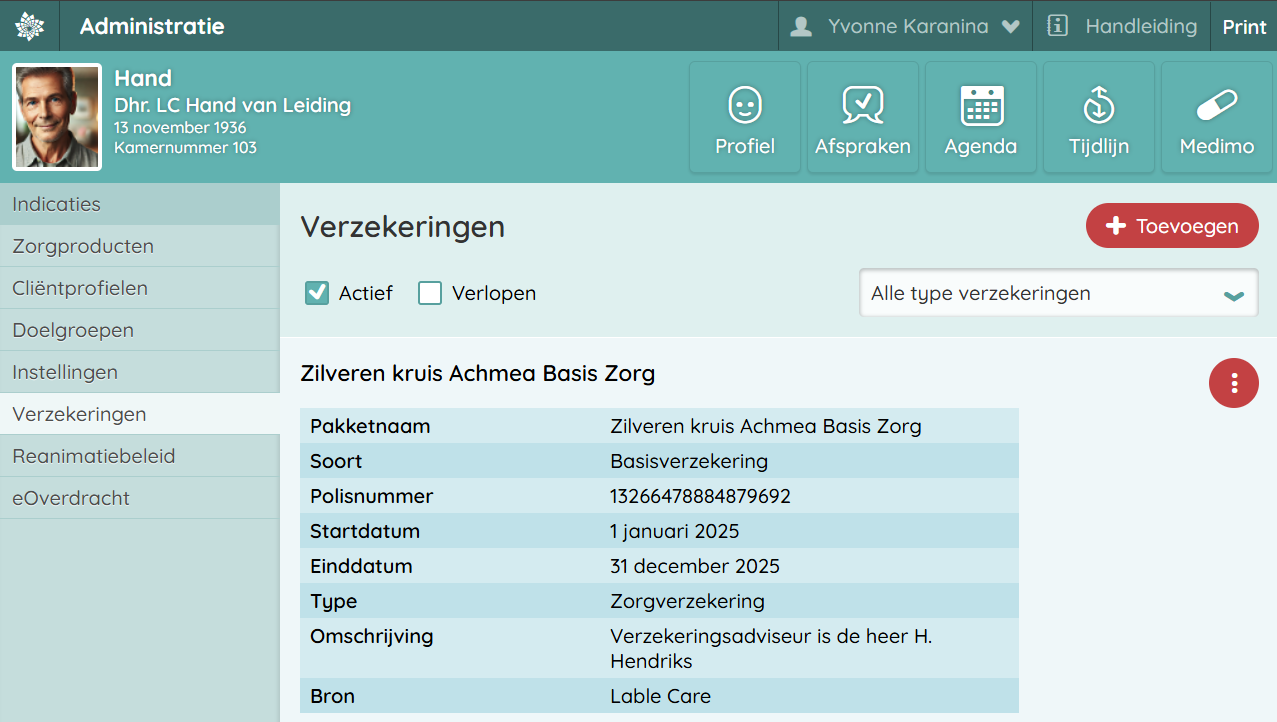Click the Handleiding info icon
The height and width of the screenshot is (722, 1277).
[1058, 26]
